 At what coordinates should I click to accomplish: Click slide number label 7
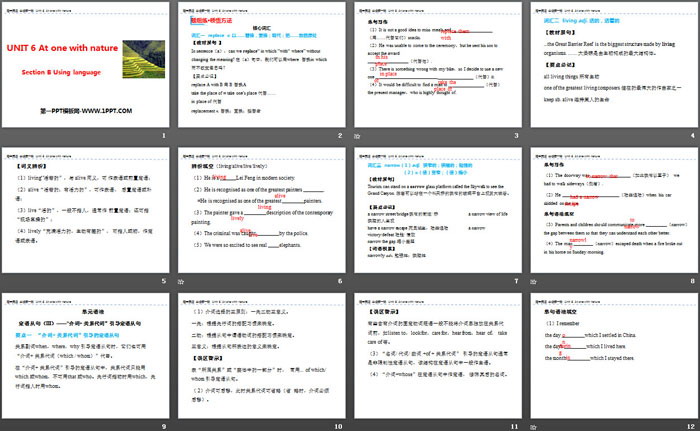tap(517, 281)
